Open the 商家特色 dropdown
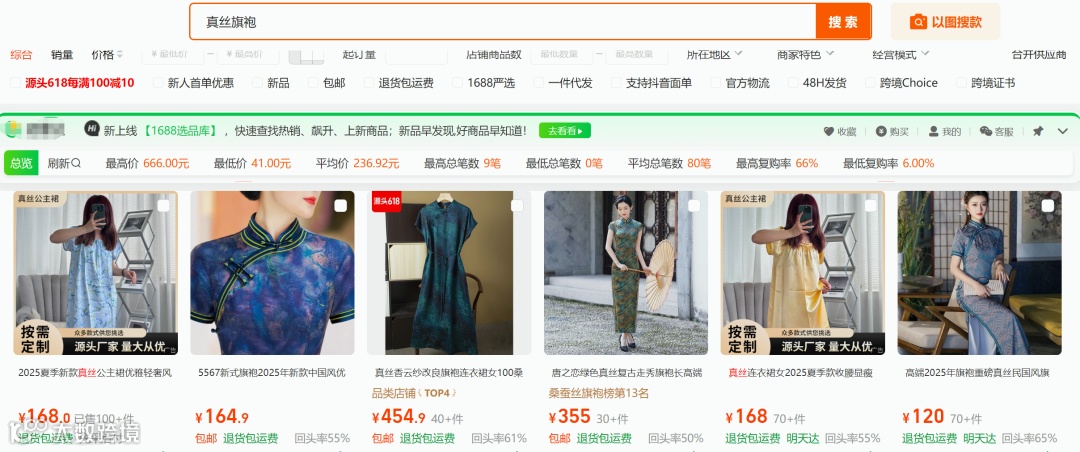1080x452 pixels. pos(805,54)
